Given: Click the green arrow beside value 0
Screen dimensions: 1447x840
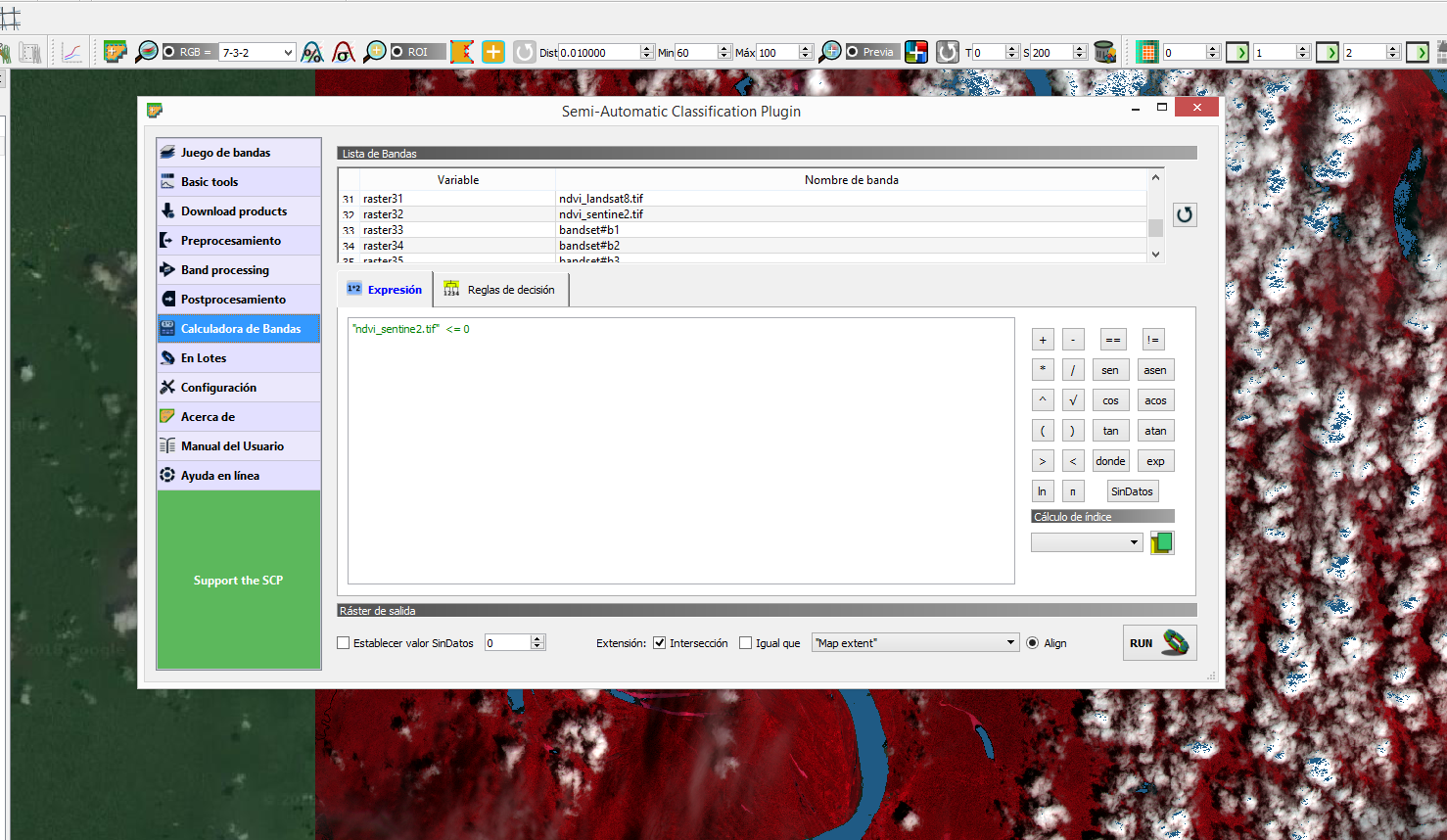Looking at the screenshot, I should 1237,52.
